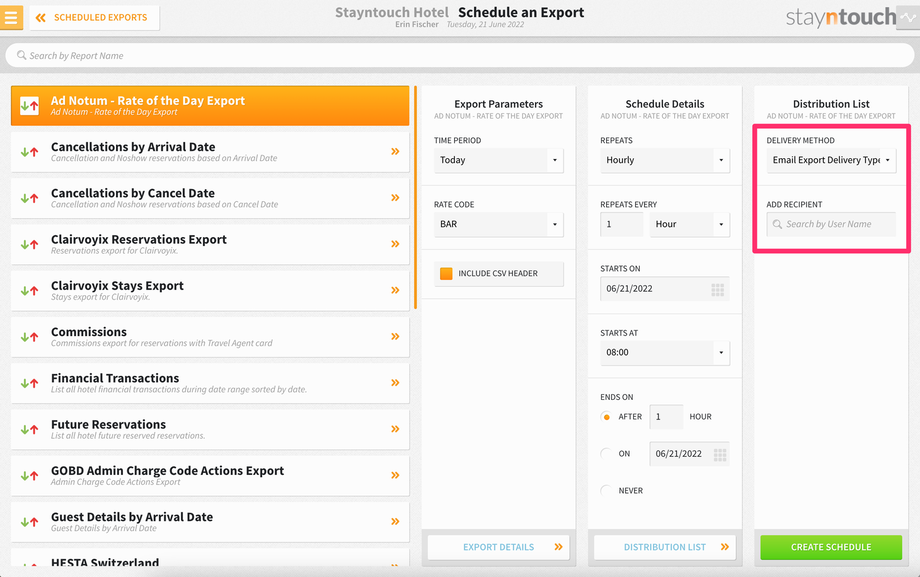Select Ends On Never radio button

pyautogui.click(x=606, y=491)
